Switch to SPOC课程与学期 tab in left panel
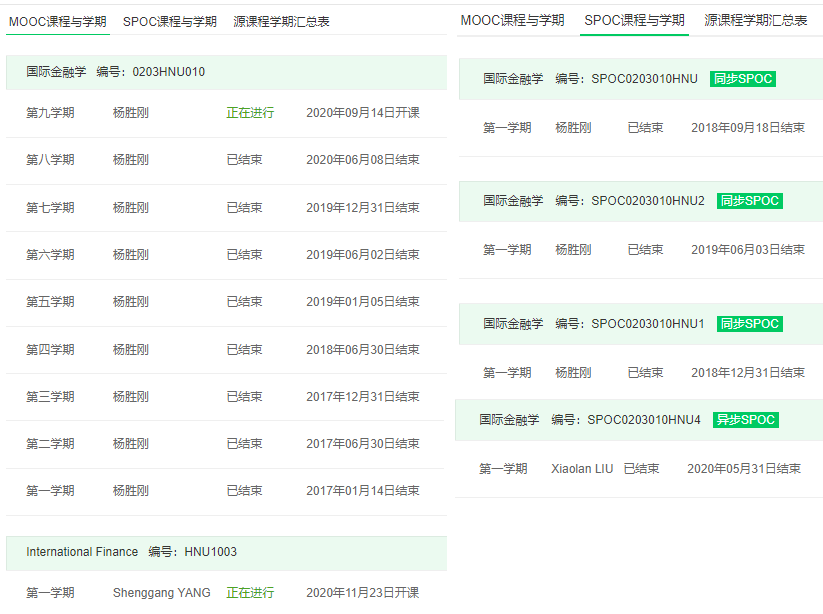The height and width of the screenshot is (614, 823). coord(169,21)
